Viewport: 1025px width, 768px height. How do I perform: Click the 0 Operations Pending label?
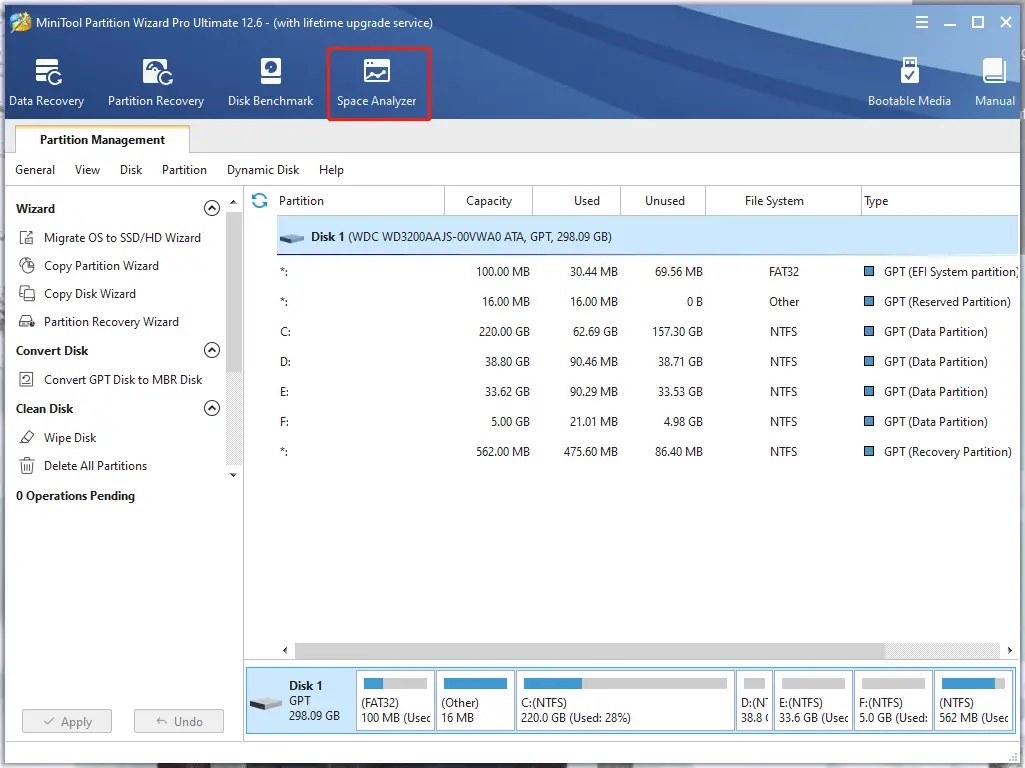click(75, 496)
